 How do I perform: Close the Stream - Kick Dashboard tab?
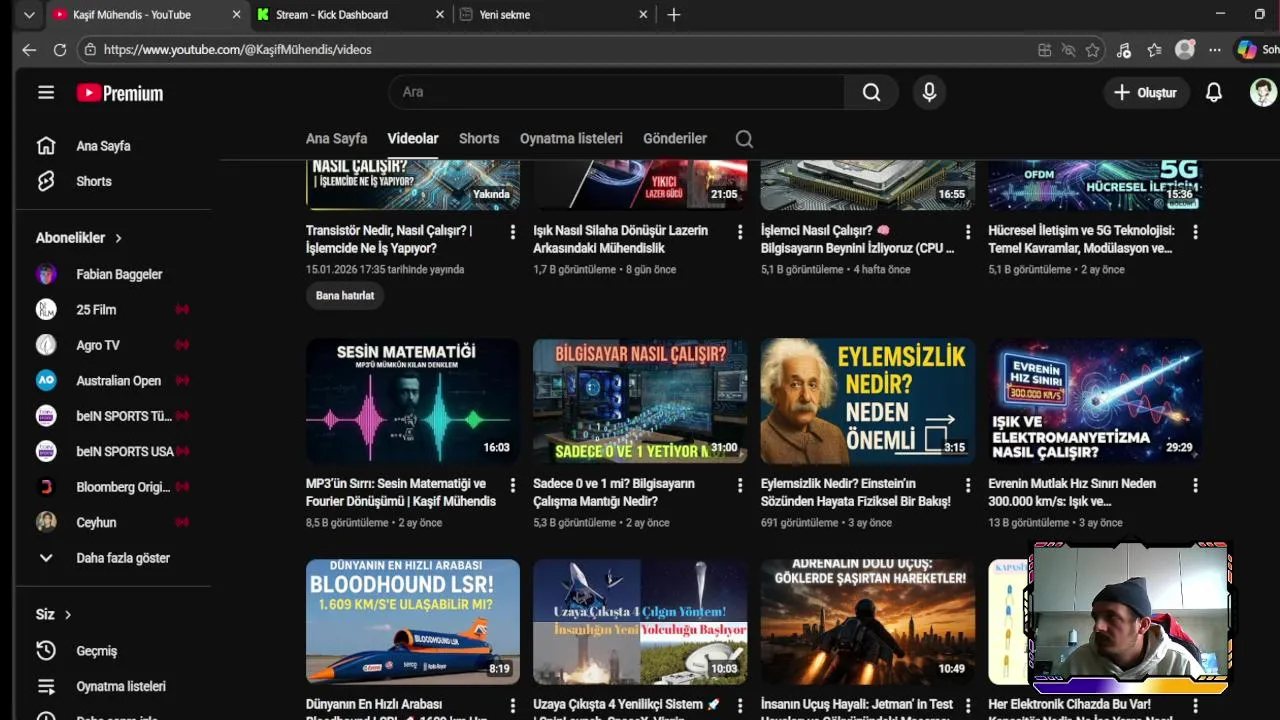441,15
